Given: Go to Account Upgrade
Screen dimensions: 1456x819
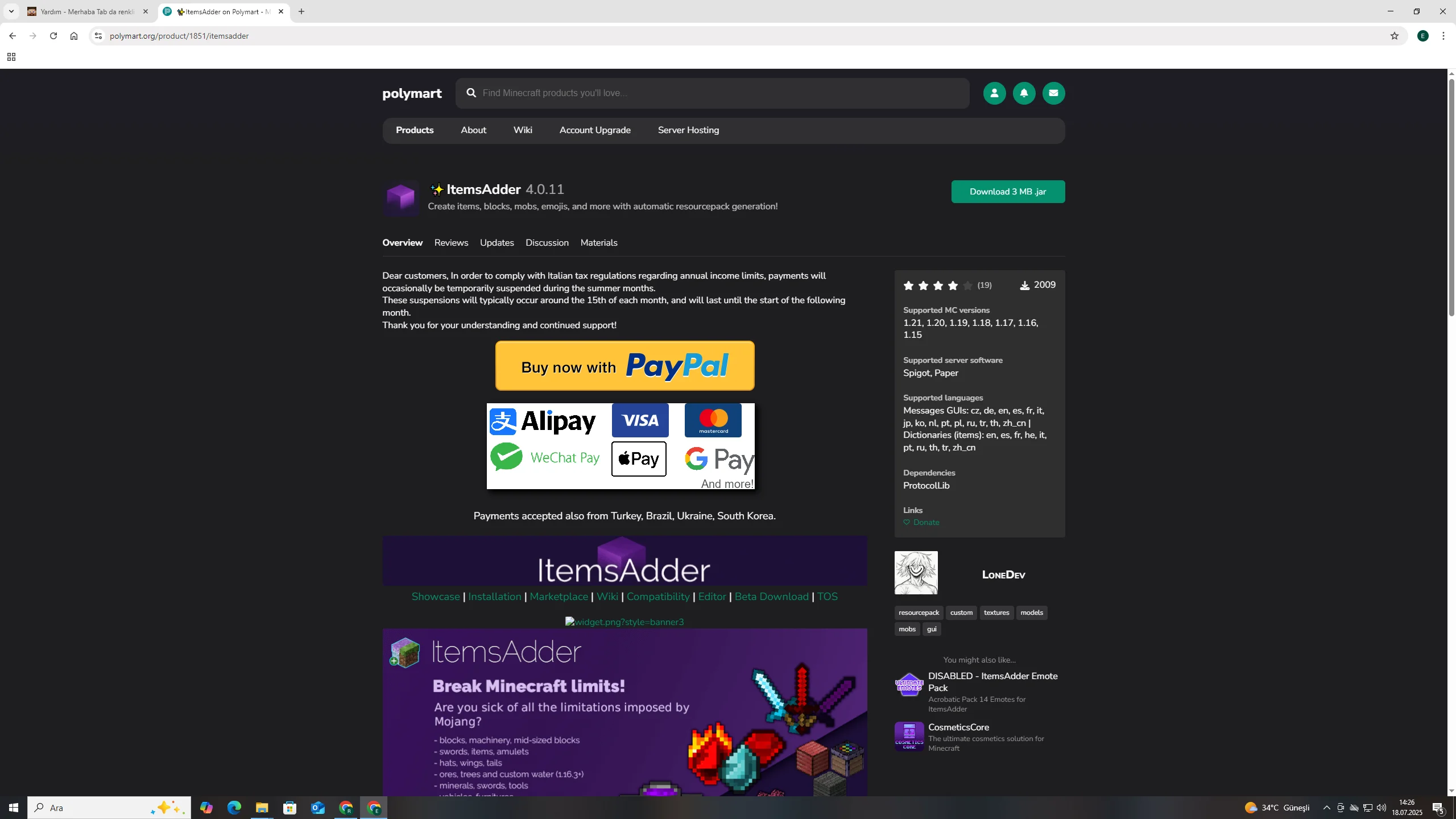Looking at the screenshot, I should pyautogui.click(x=595, y=130).
